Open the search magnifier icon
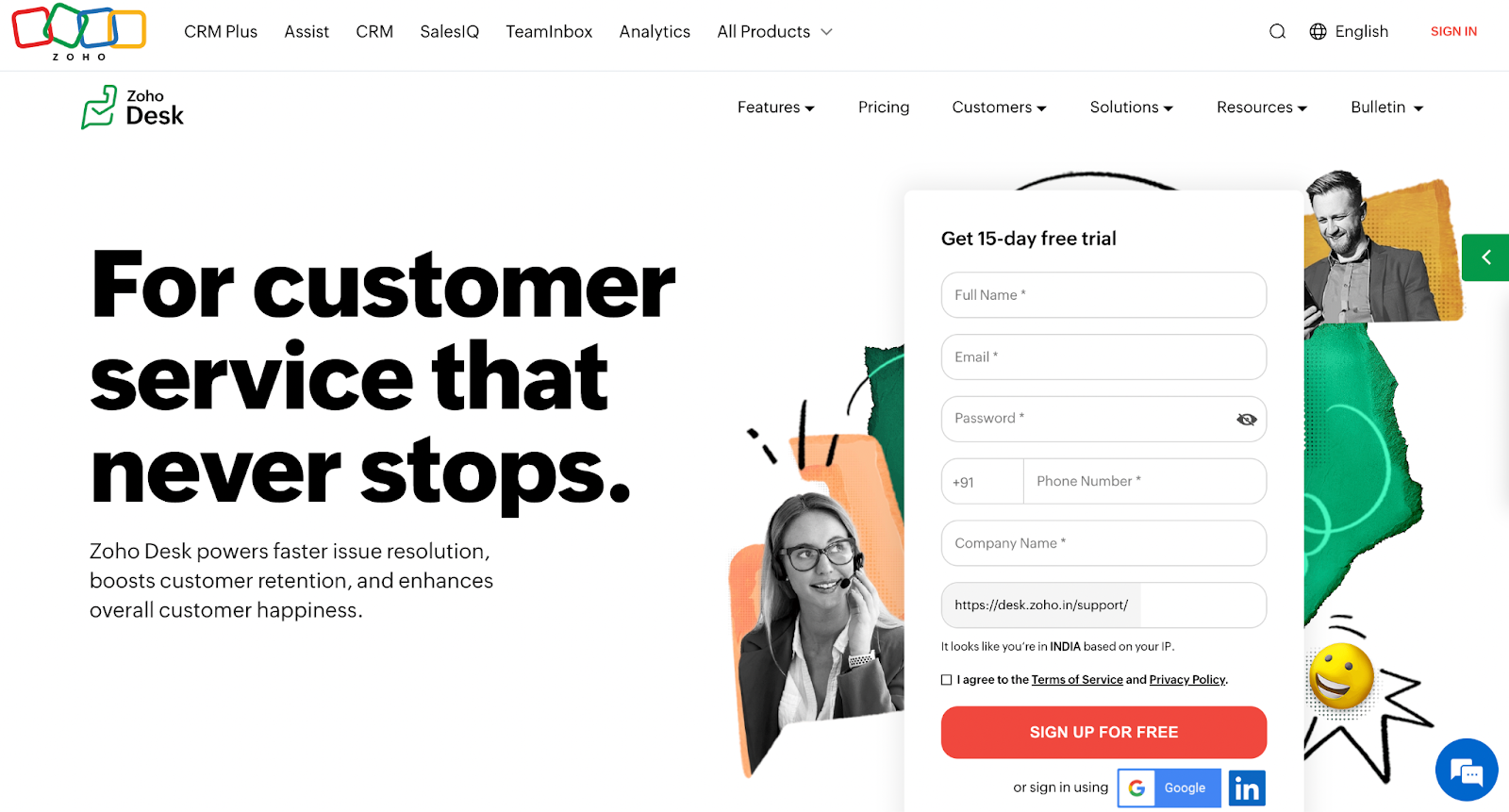The height and width of the screenshot is (812, 1509). tap(1277, 32)
